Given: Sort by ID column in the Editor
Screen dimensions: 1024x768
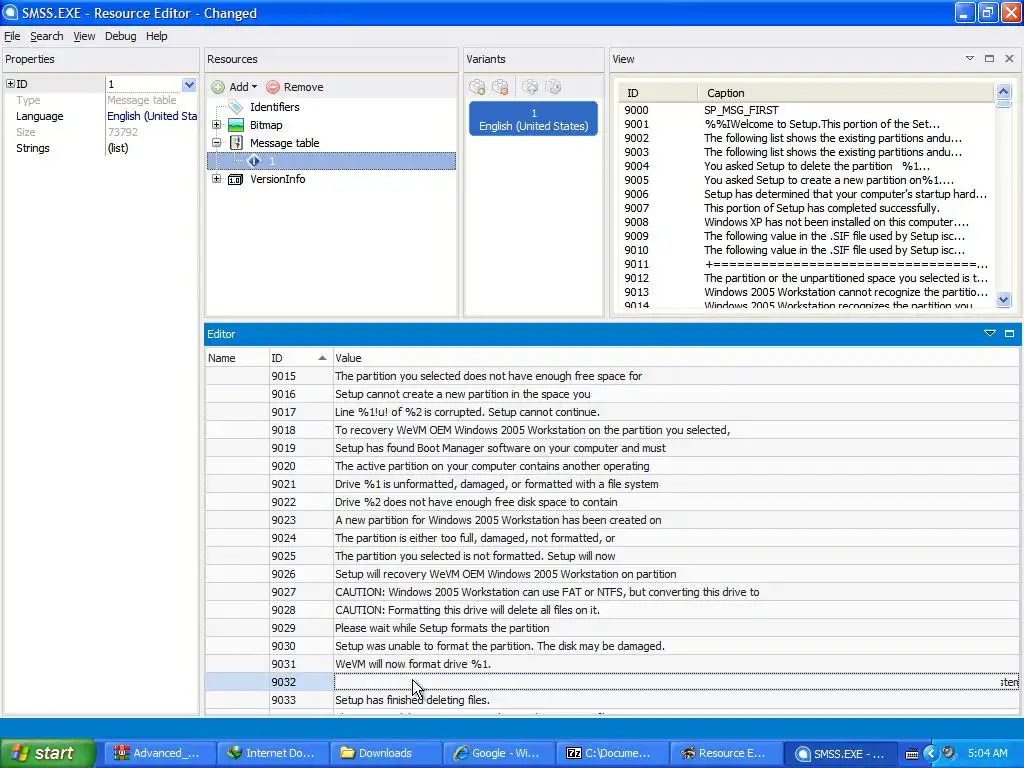Looking at the screenshot, I should 300,358.
